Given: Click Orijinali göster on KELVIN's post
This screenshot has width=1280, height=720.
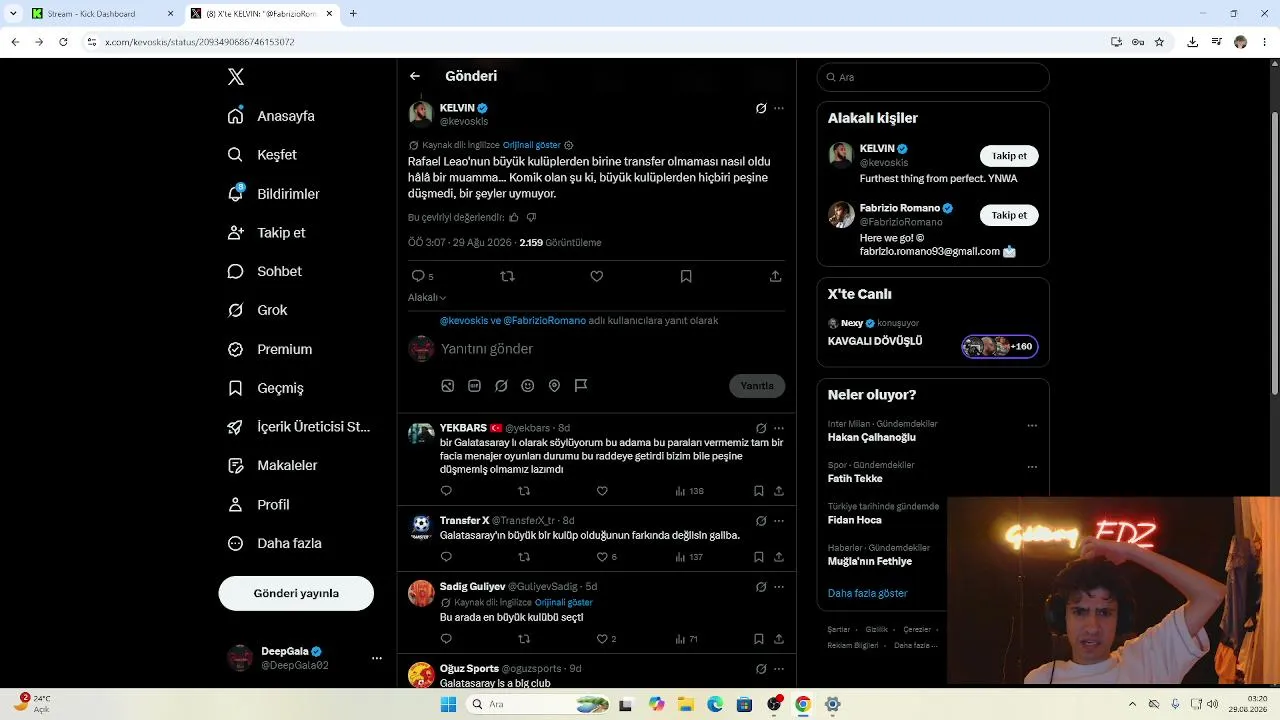Looking at the screenshot, I should click(532, 145).
